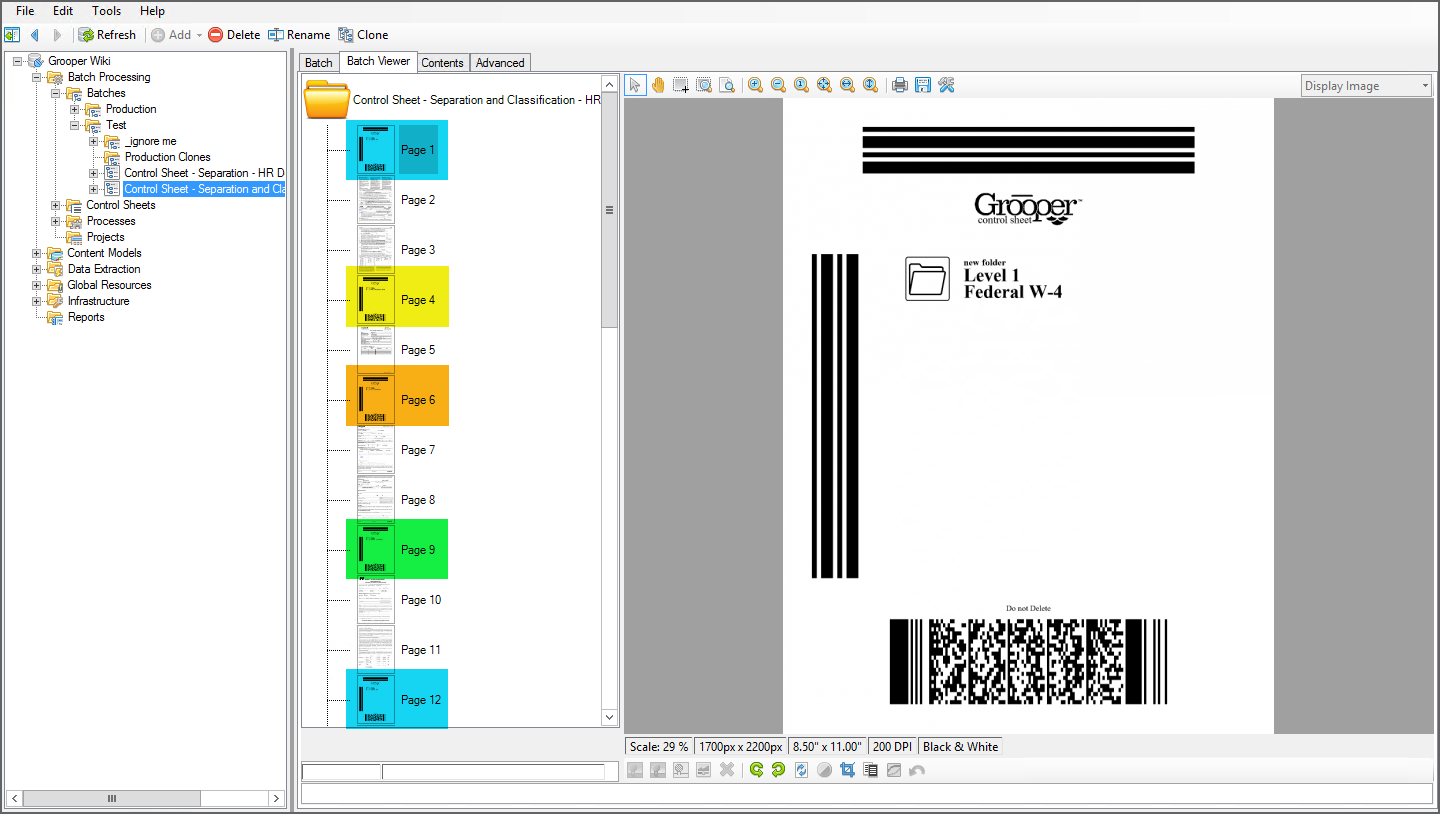
Task: Select the Reports tree item
Action: (x=86, y=317)
